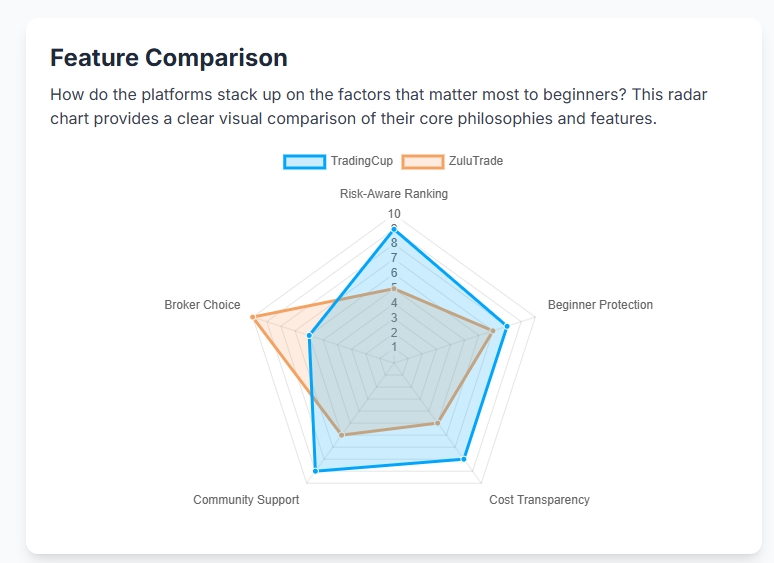Click ZuluTrade's Community Support data point
The height and width of the screenshot is (563, 774).
tap(342, 434)
